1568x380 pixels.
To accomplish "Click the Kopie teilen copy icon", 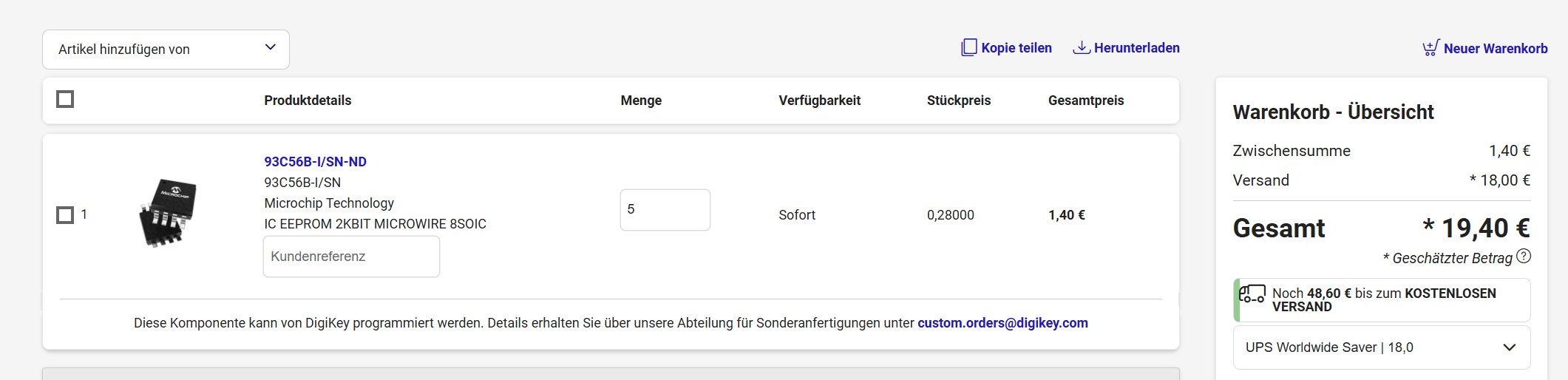I will (x=968, y=47).
